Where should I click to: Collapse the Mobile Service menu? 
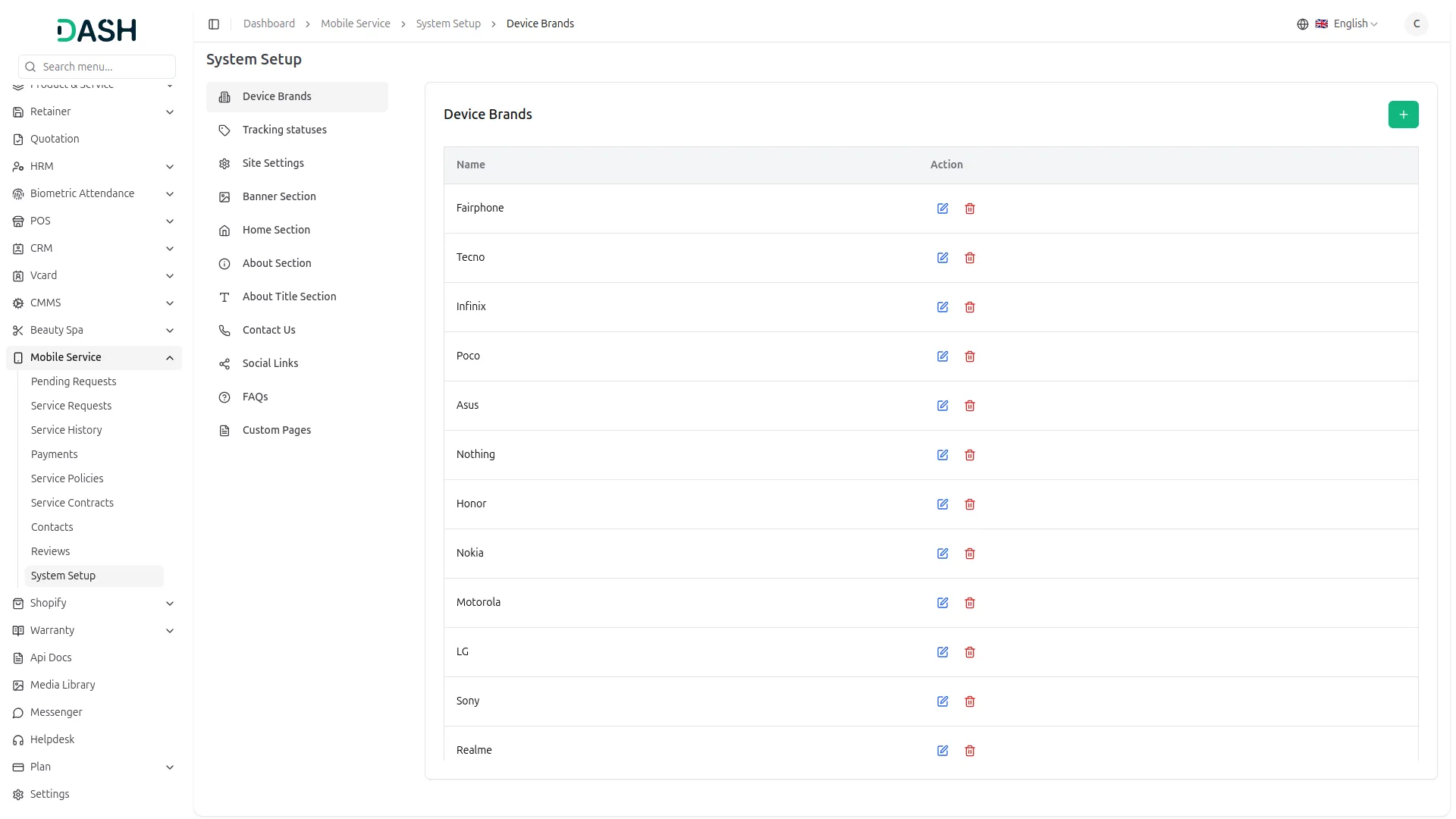tap(94, 357)
